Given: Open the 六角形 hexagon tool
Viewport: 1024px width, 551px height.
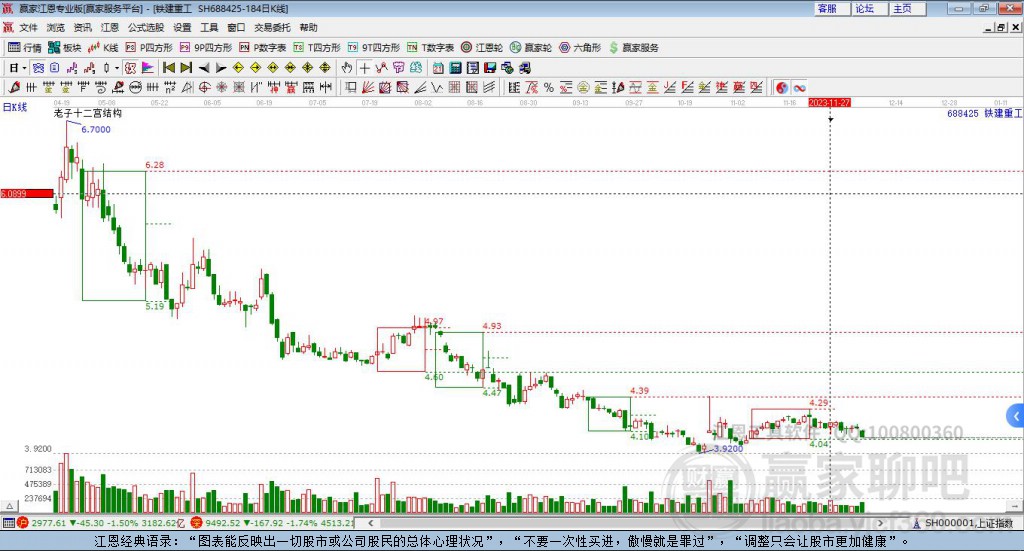Looking at the screenshot, I should click(580, 48).
